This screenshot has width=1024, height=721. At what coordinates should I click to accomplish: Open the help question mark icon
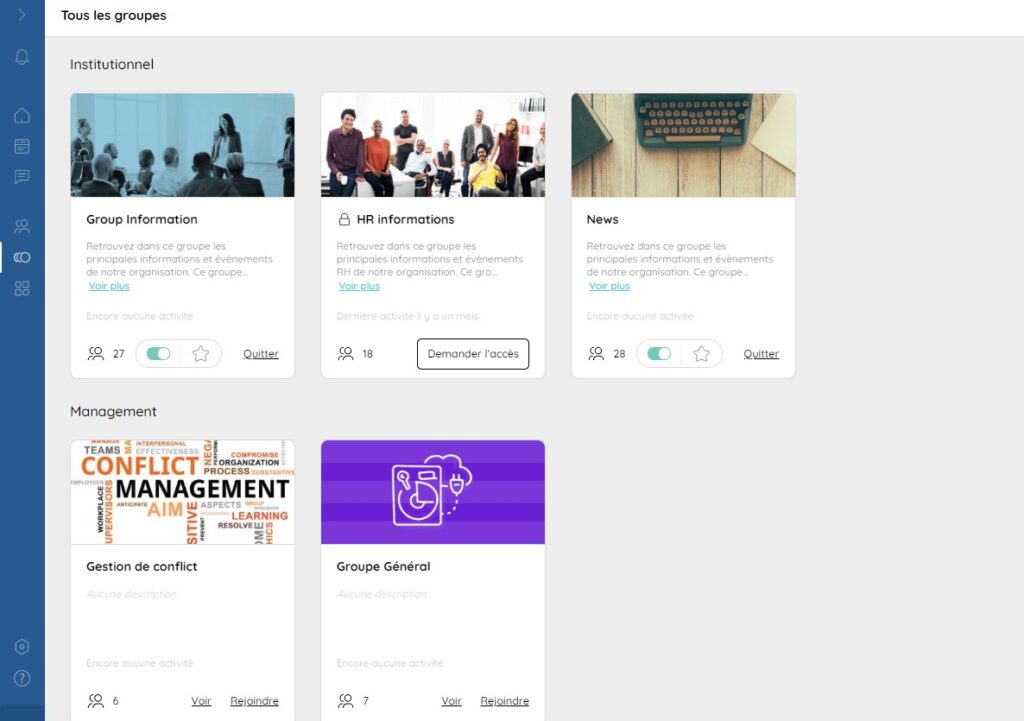(22, 678)
